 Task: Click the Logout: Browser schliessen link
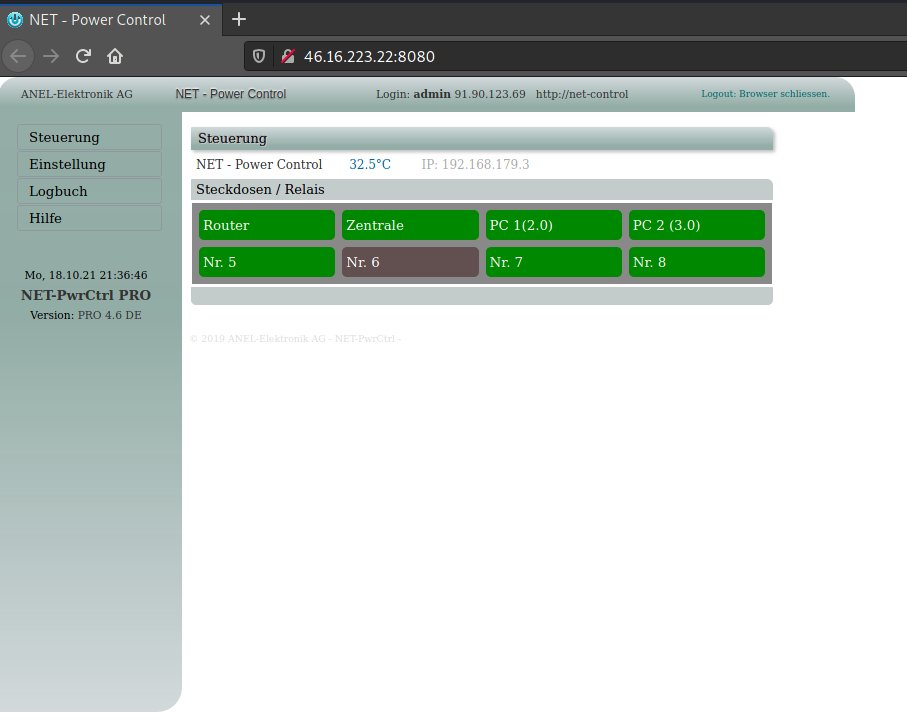[x=765, y=94]
